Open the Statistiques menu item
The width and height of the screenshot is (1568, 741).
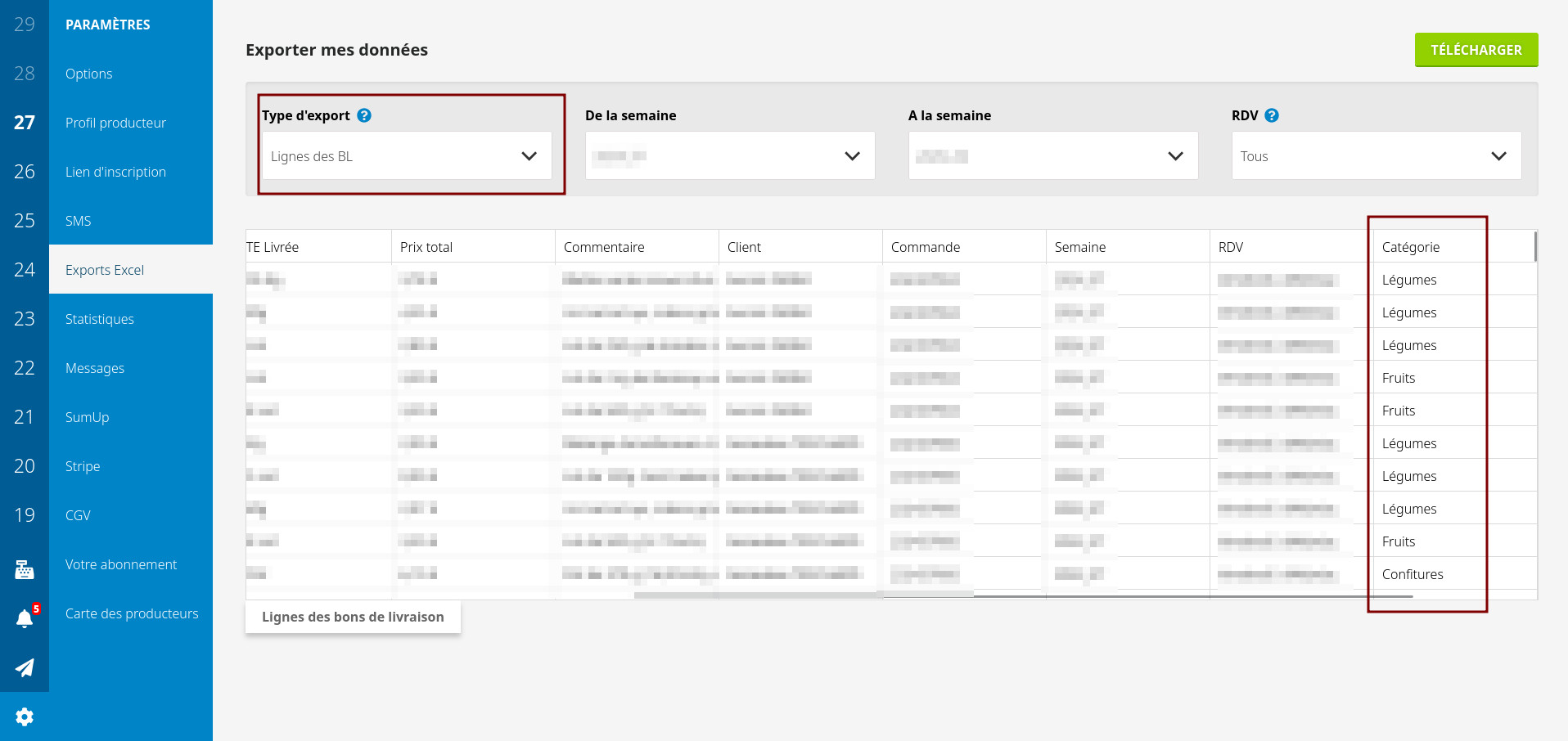(100, 319)
